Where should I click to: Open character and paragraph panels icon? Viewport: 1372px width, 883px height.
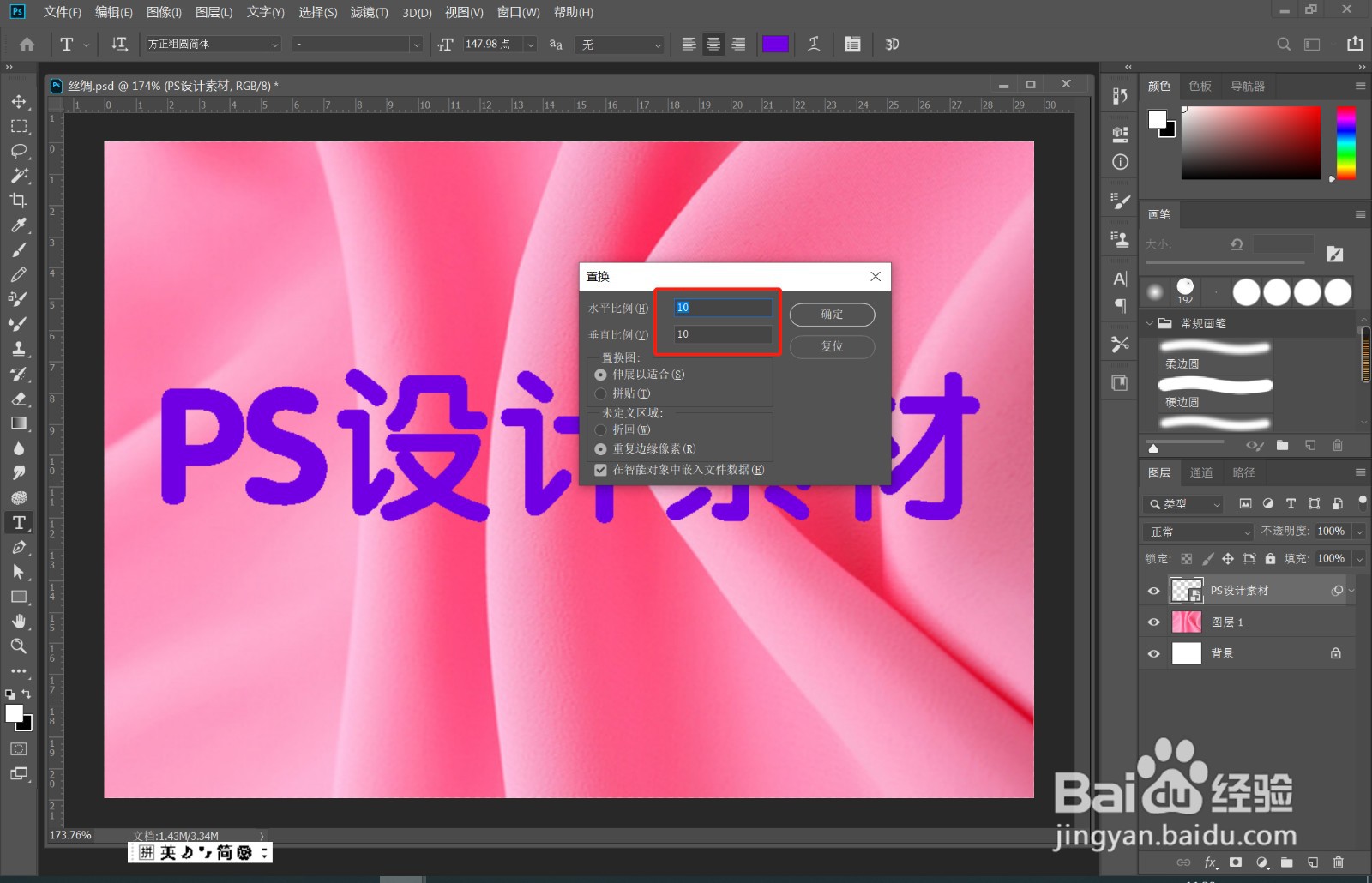[x=852, y=44]
